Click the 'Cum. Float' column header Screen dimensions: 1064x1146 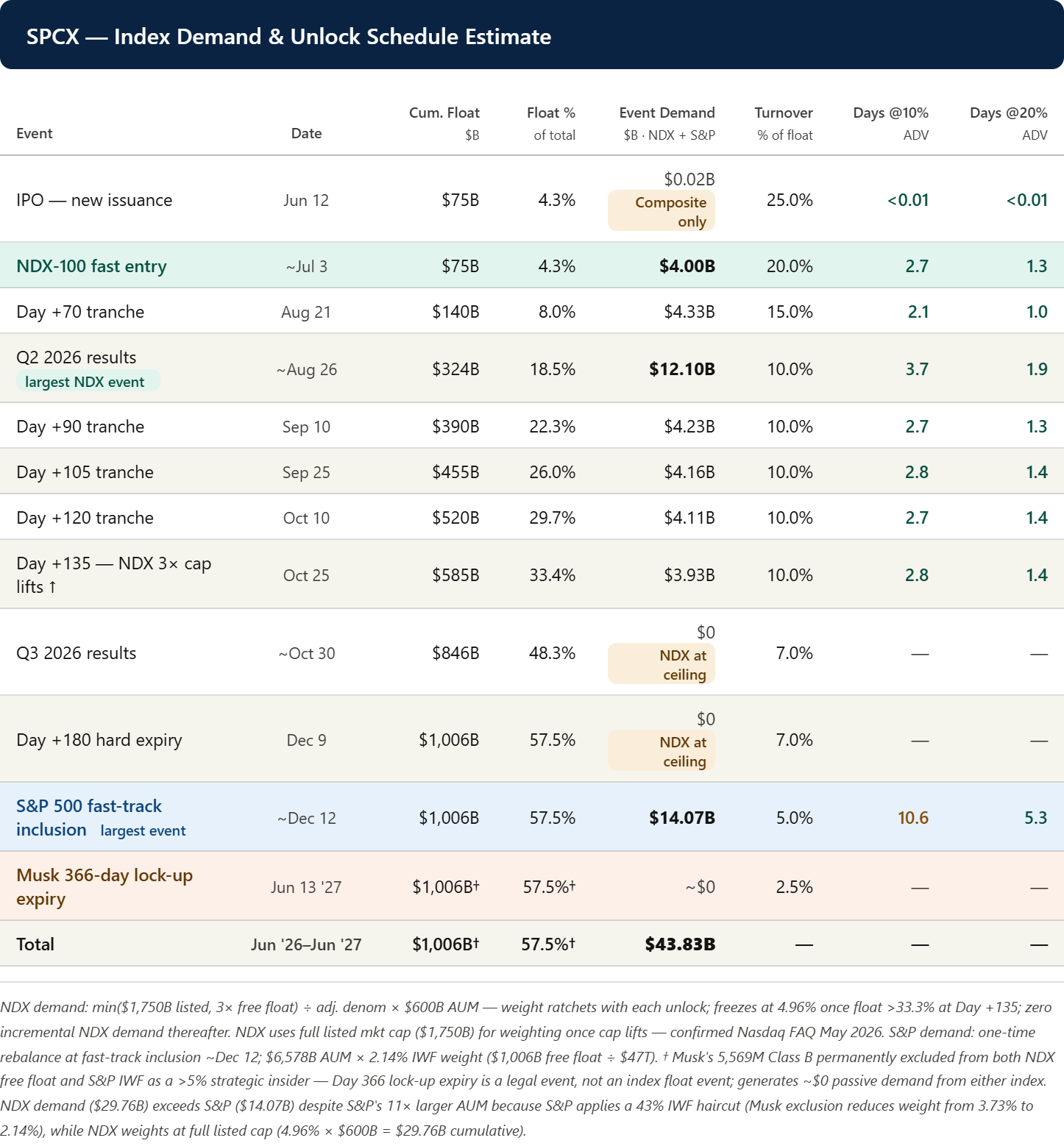coord(444,113)
